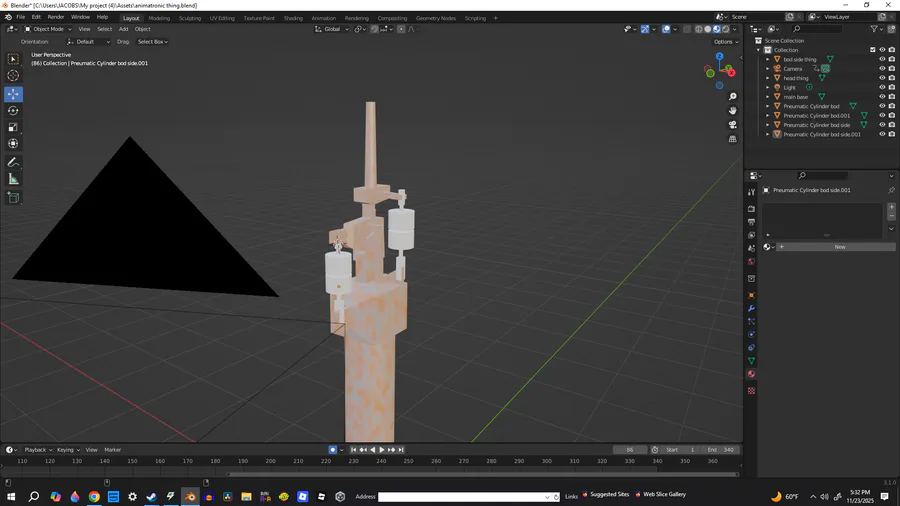The width and height of the screenshot is (900, 506).
Task: Open the Select Box drag dropdown
Action: pos(152,42)
